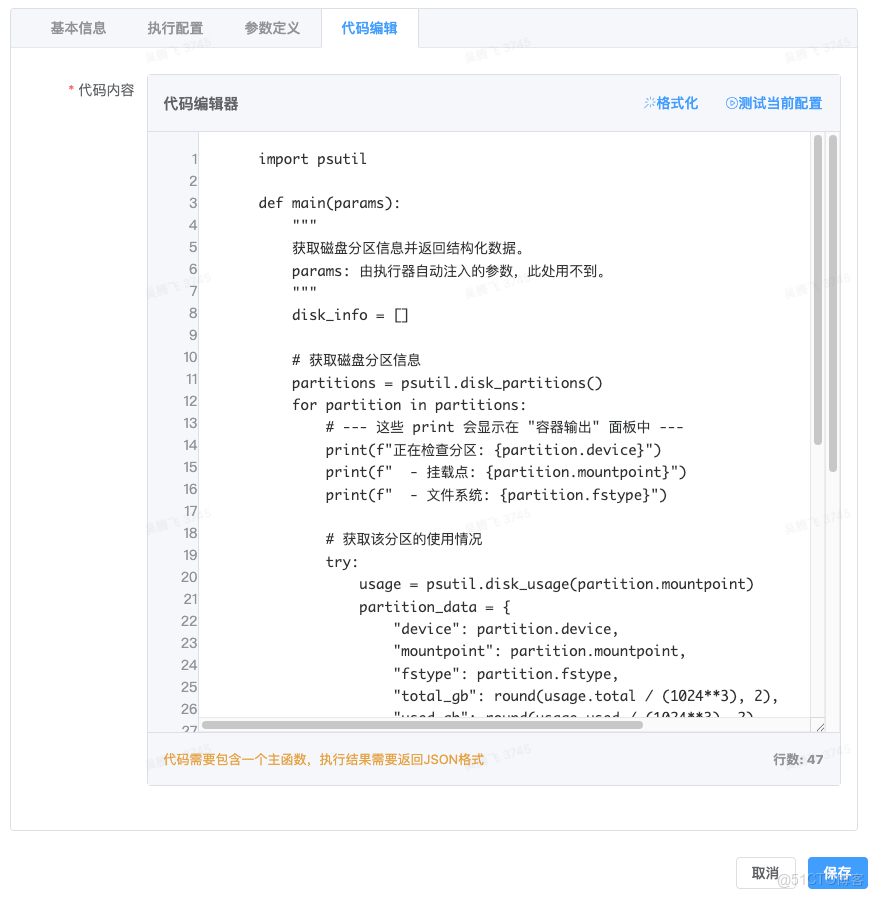The width and height of the screenshot is (875, 897).
Task: Click the 'usage = psutil.disk_usage' line
Action: coord(556,585)
